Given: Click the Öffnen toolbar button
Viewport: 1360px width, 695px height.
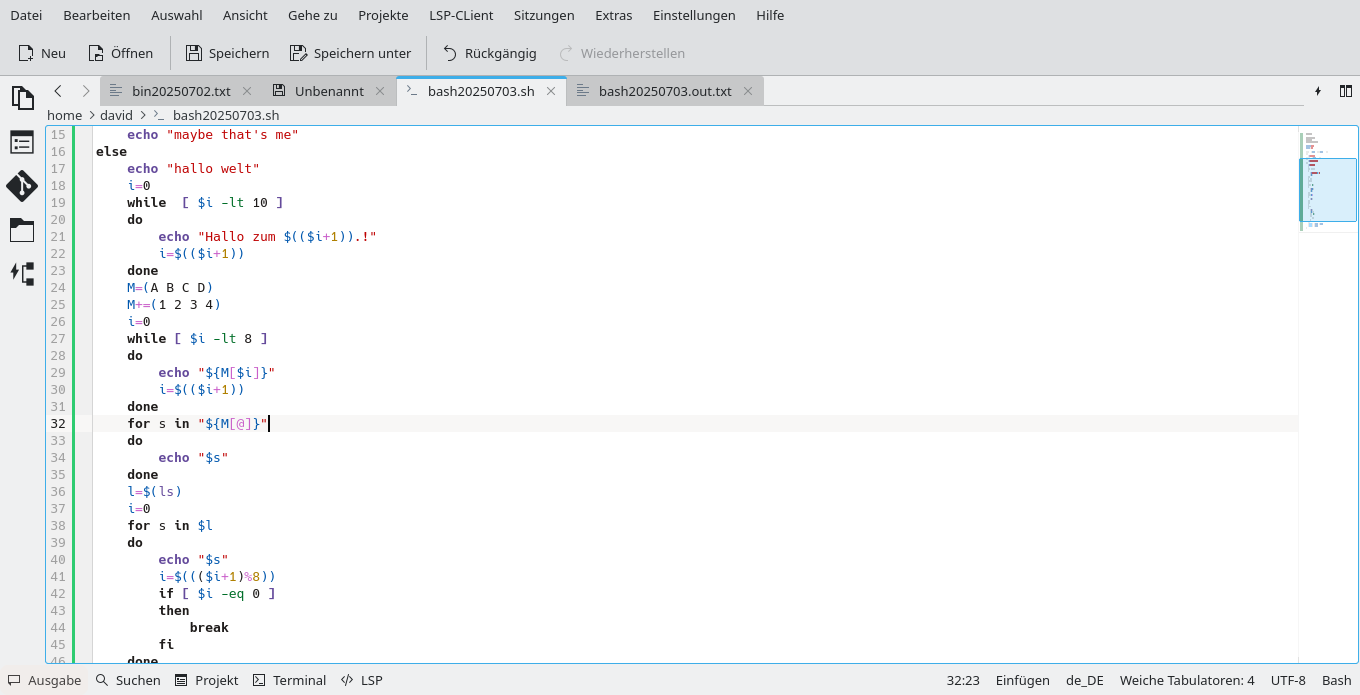Looking at the screenshot, I should point(120,53).
